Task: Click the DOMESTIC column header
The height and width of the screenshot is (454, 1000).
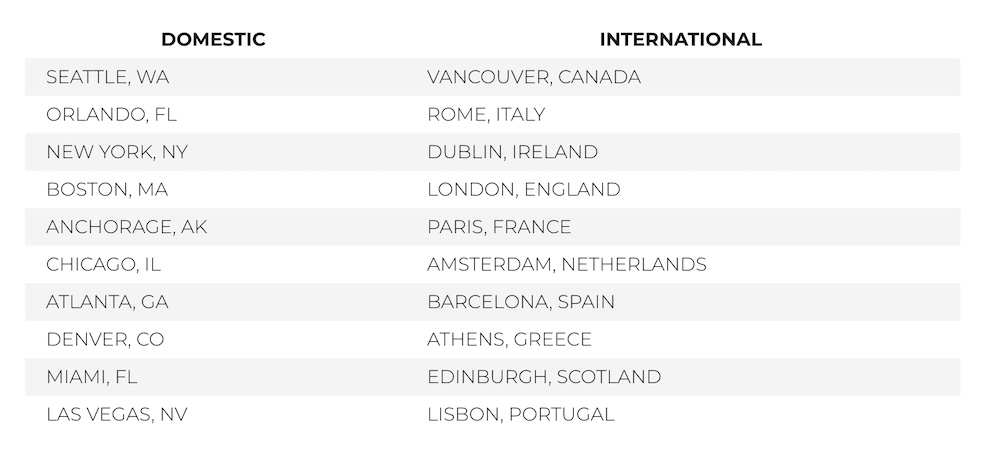Action: coord(213,40)
